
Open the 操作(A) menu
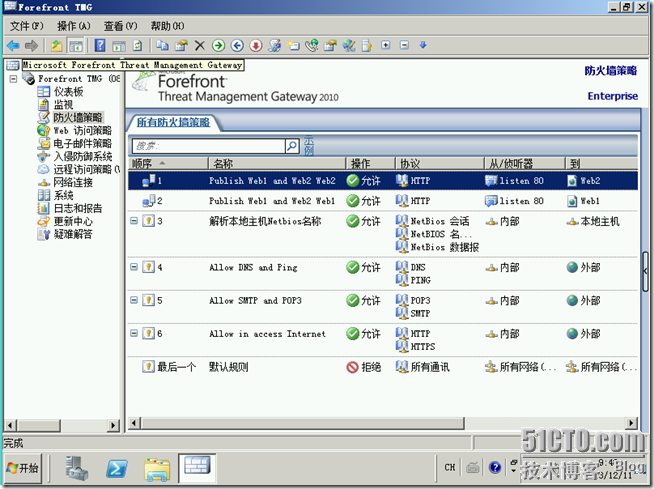(73, 26)
